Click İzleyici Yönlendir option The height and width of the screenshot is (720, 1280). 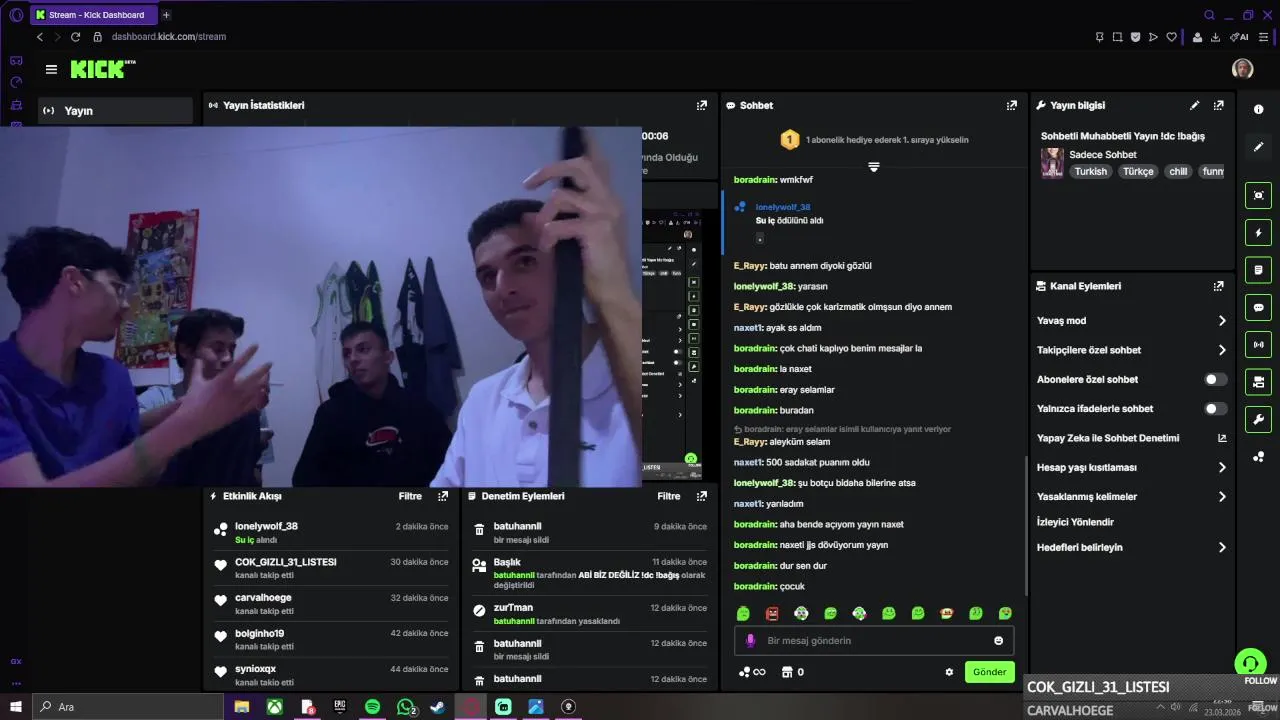(x=1075, y=522)
